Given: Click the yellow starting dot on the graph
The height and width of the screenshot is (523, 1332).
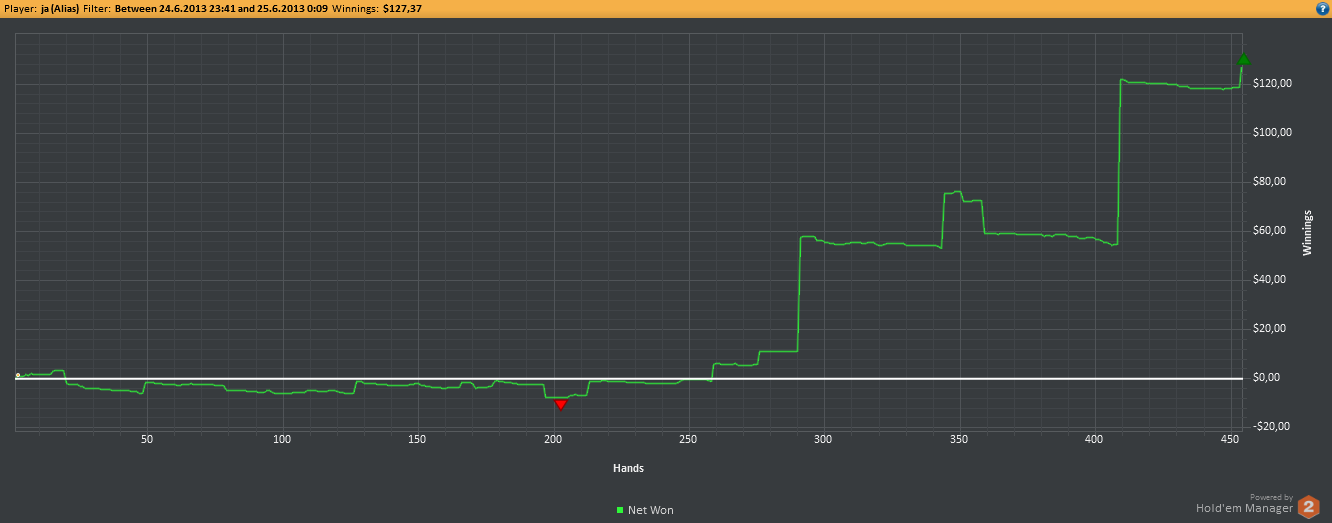Looking at the screenshot, I should [x=18, y=375].
